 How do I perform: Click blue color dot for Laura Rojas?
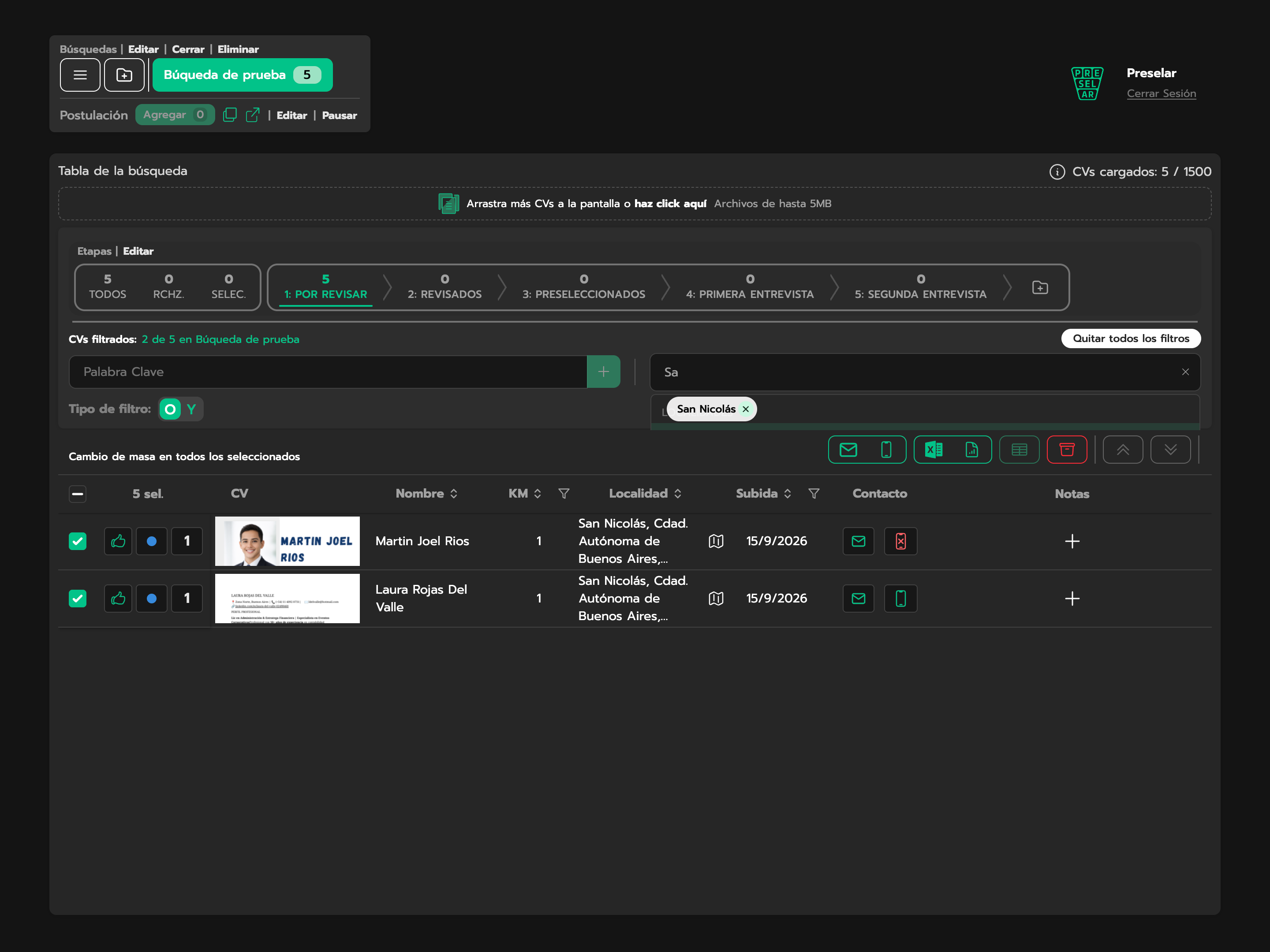pos(152,599)
